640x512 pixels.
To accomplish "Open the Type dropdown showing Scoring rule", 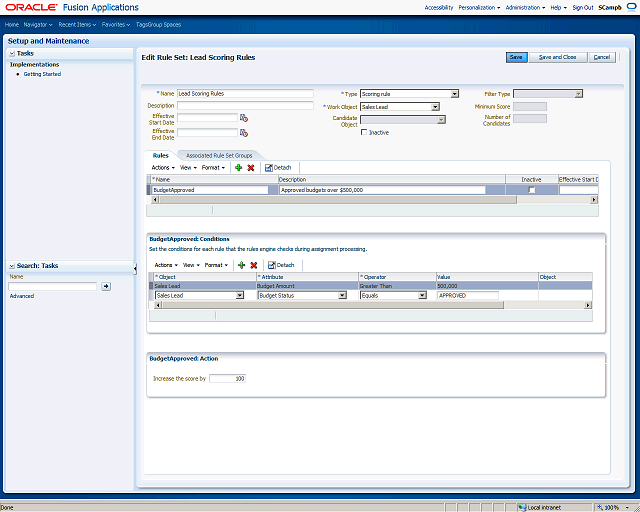I will coord(455,94).
